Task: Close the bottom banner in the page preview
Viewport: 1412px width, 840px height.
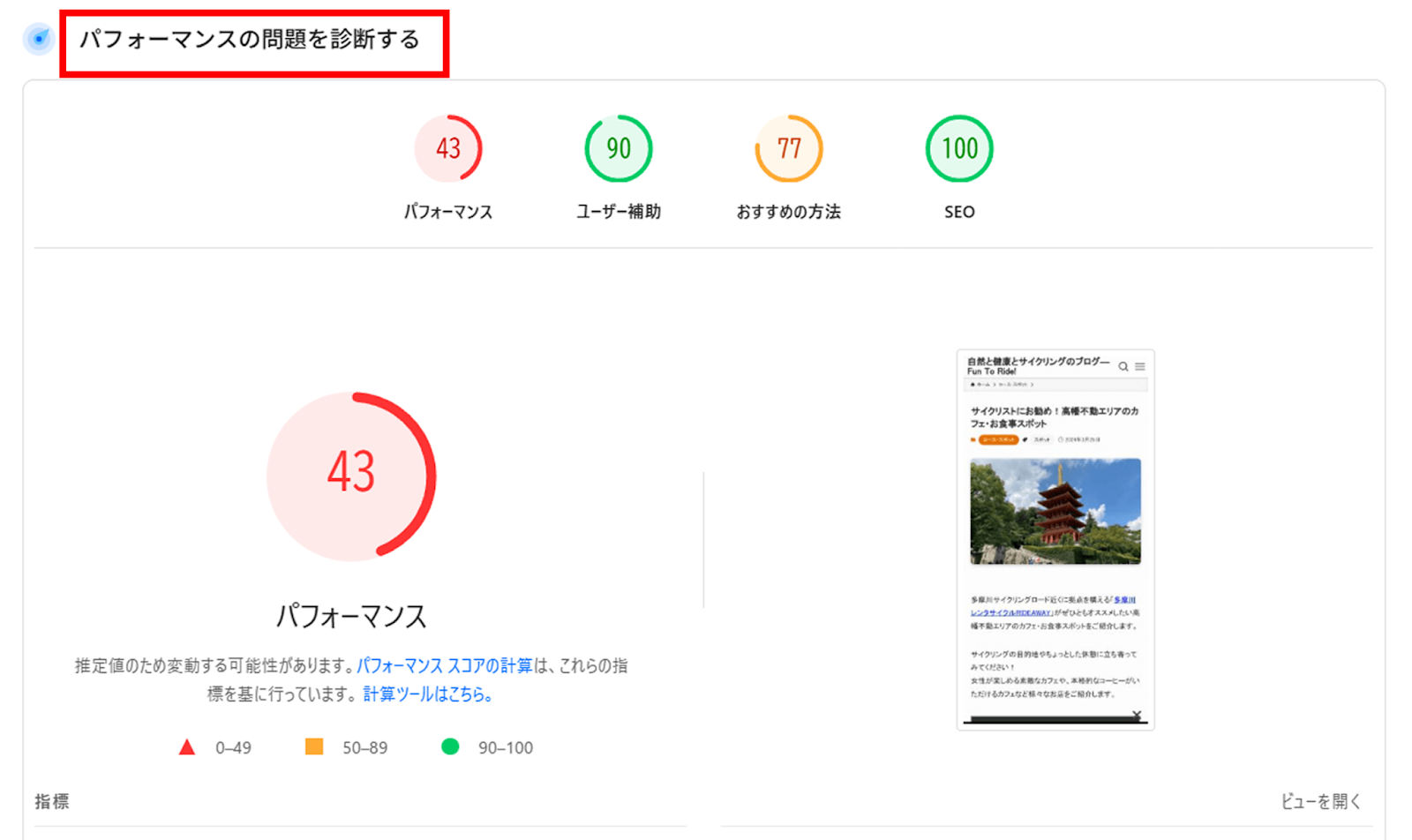Action: click(x=1137, y=715)
